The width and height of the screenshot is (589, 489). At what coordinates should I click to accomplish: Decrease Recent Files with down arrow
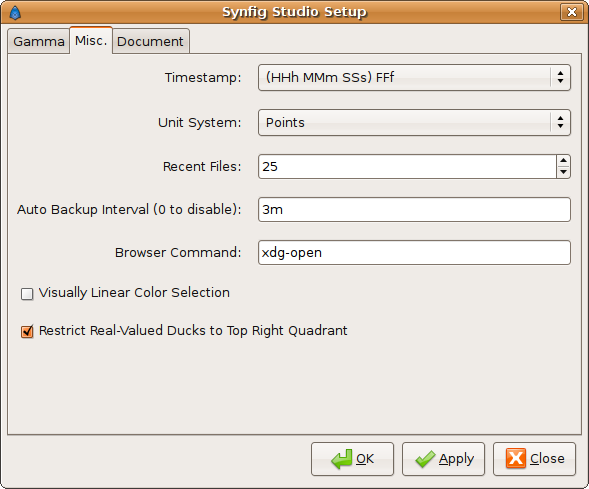tap(563, 172)
